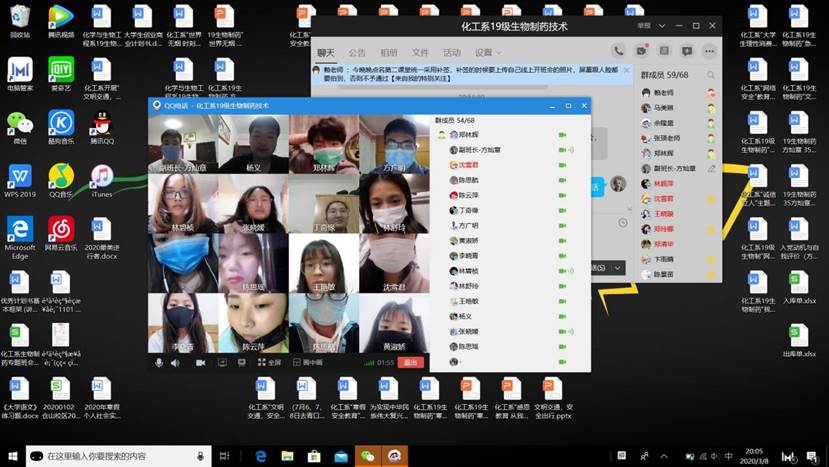Open the Mail app from the taskbar
This screenshot has height=467, width=829.
click(x=341, y=456)
